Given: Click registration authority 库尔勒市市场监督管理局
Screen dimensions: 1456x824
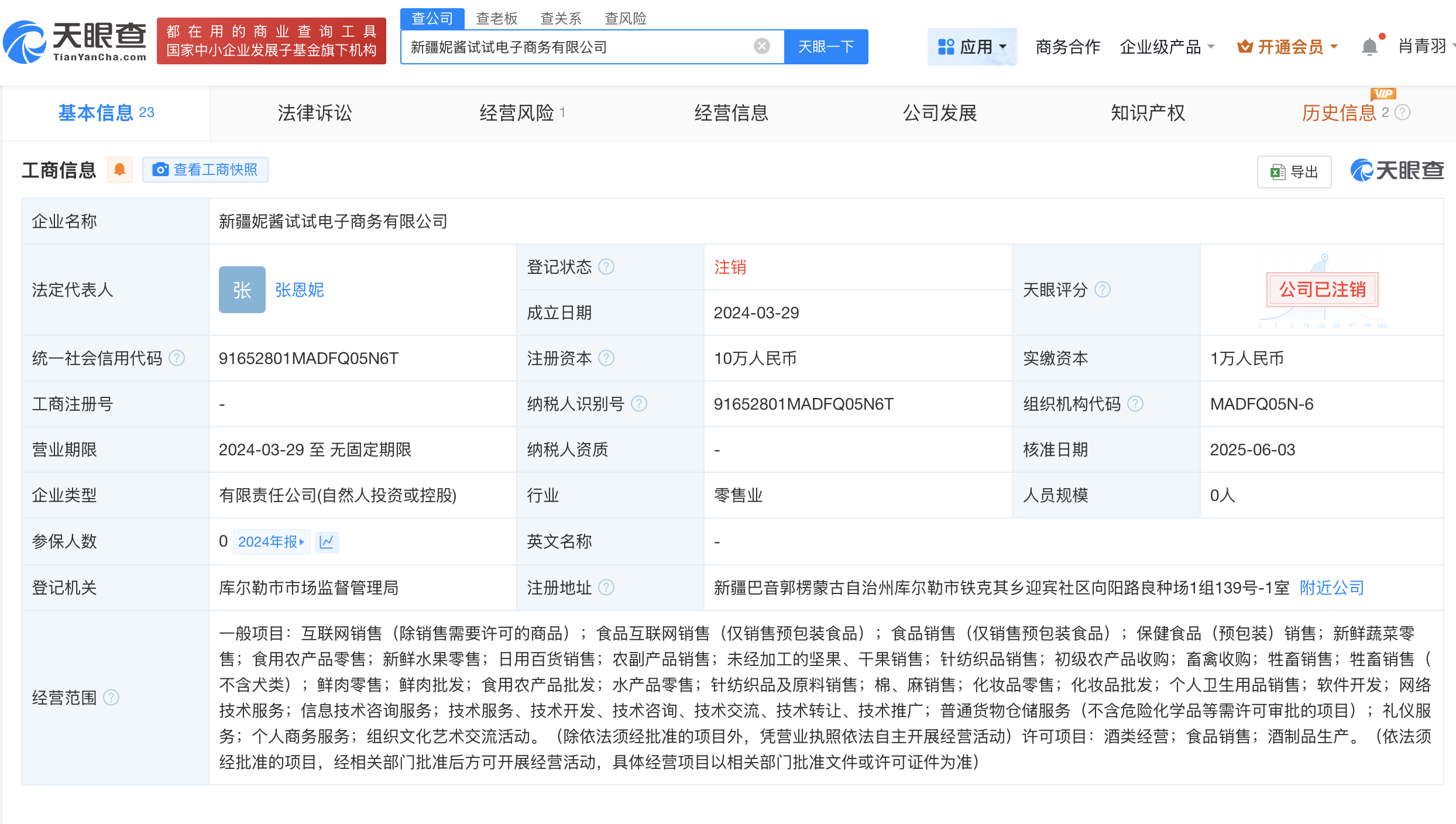Looking at the screenshot, I should tap(308, 588).
